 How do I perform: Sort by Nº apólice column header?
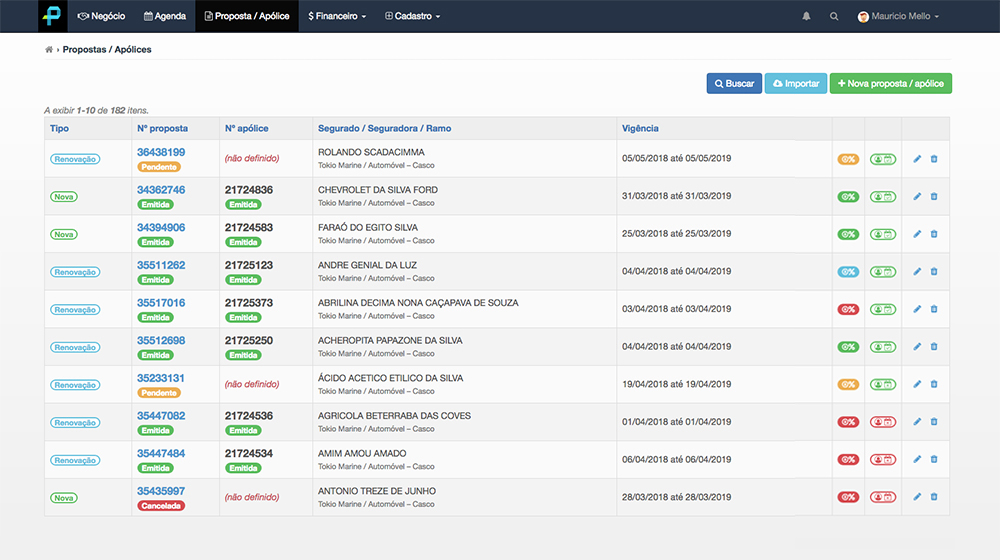[x=246, y=128]
